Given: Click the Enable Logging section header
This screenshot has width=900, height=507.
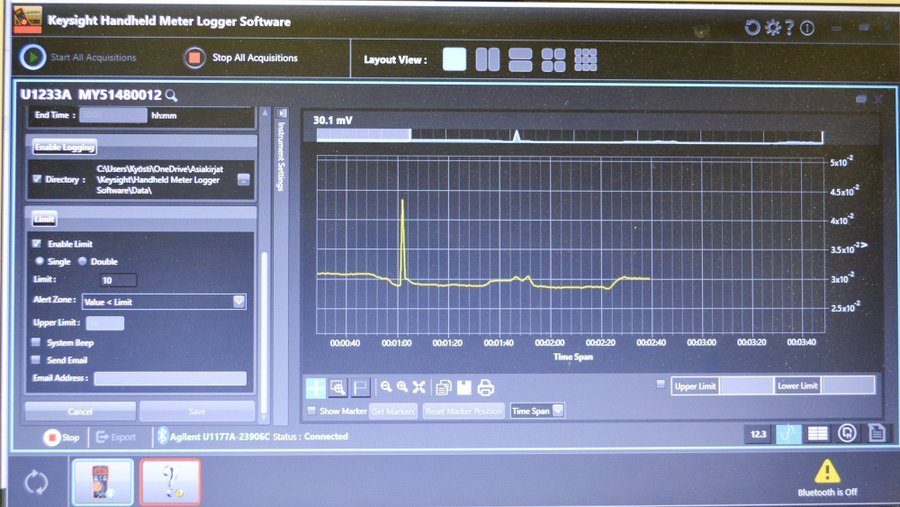Looking at the screenshot, I should click(64, 147).
